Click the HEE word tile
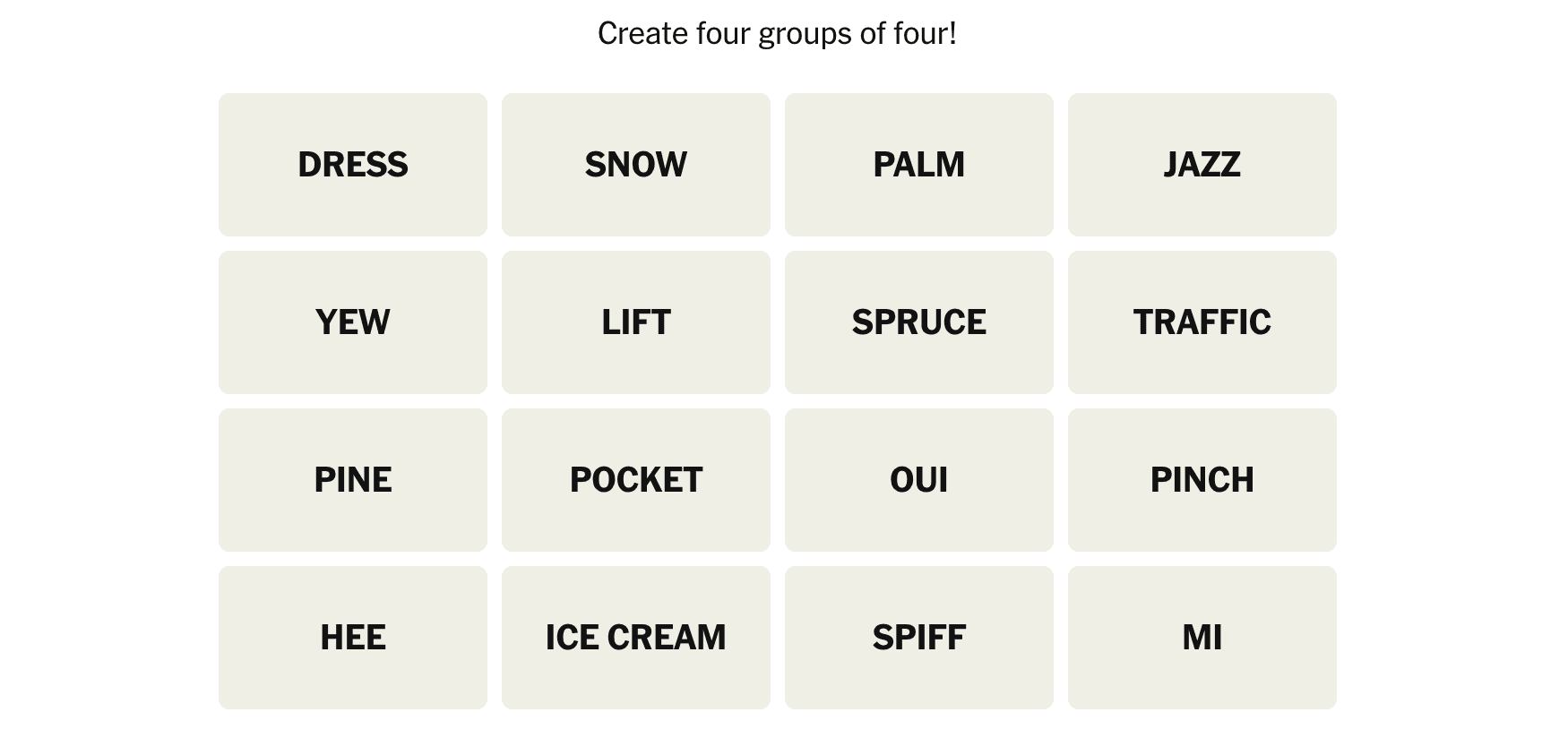Image resolution: width=1568 pixels, height=738 pixels. tap(353, 638)
